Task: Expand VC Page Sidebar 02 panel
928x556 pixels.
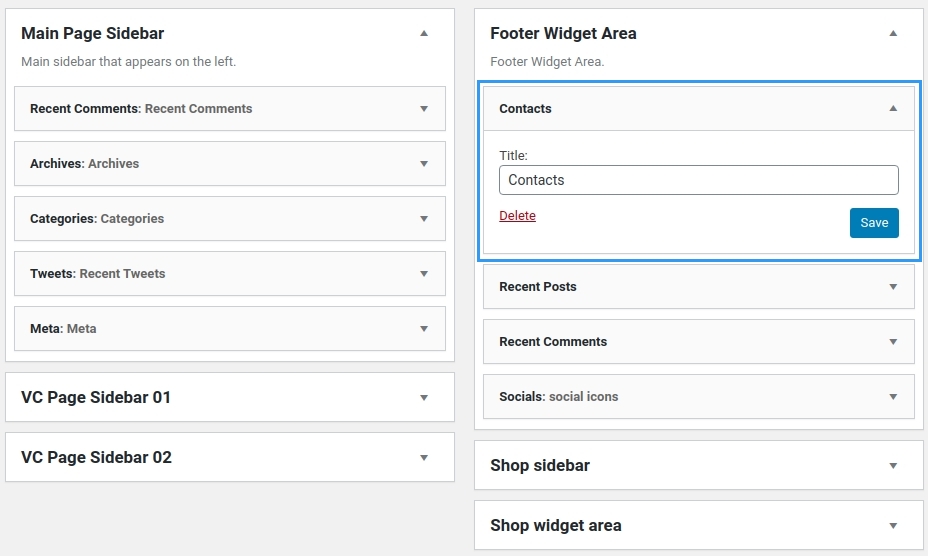Action: (424, 458)
